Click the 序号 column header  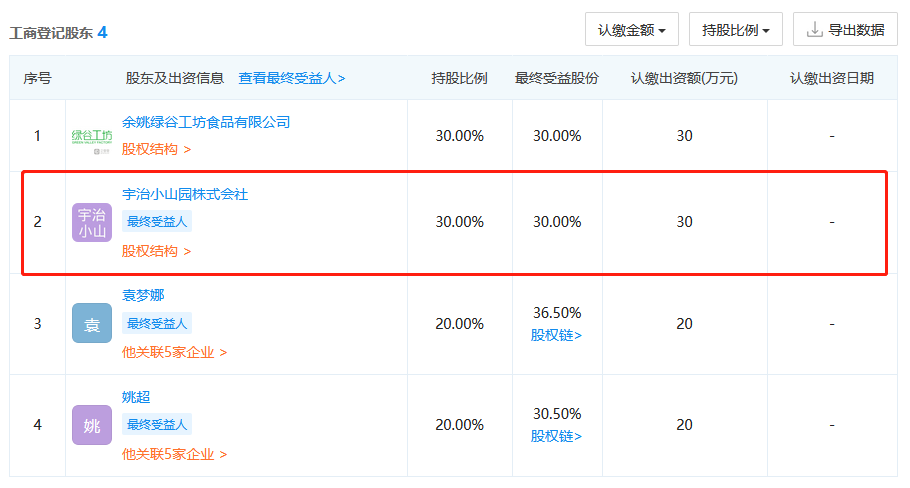pyautogui.click(x=37, y=78)
